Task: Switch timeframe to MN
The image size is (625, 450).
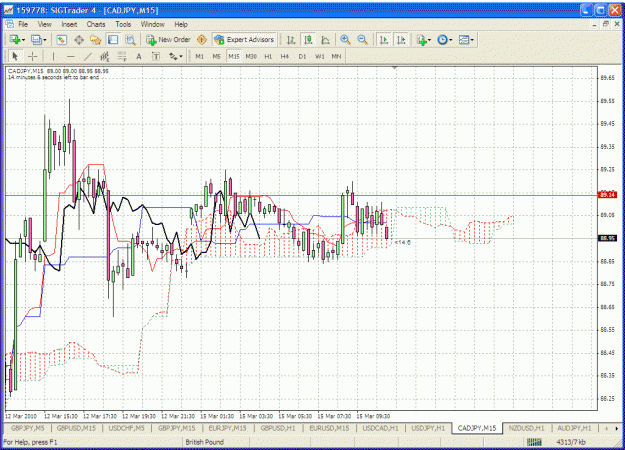Action: tap(336, 57)
